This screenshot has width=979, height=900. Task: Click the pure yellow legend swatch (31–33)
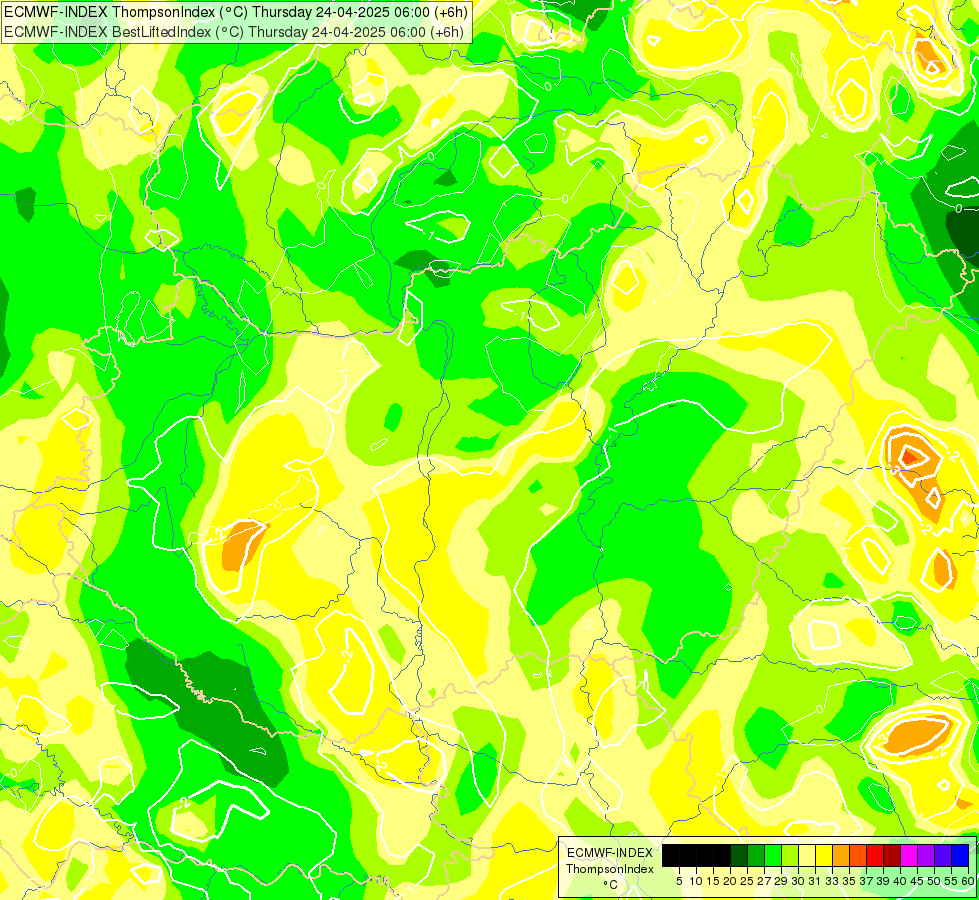tap(824, 855)
